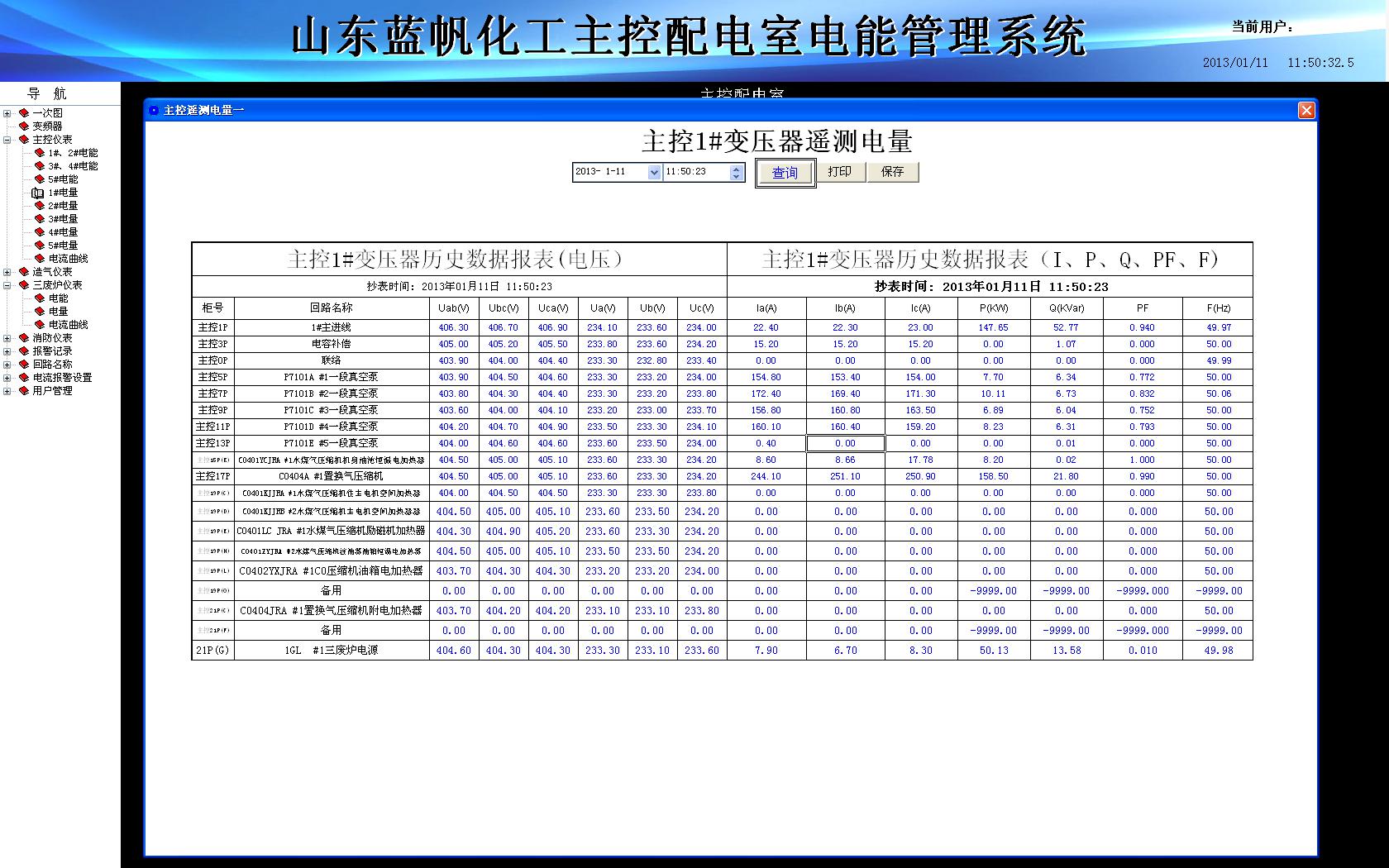Open the date picker dropdown arrow
Screen dimensions: 1389x868
(654, 172)
